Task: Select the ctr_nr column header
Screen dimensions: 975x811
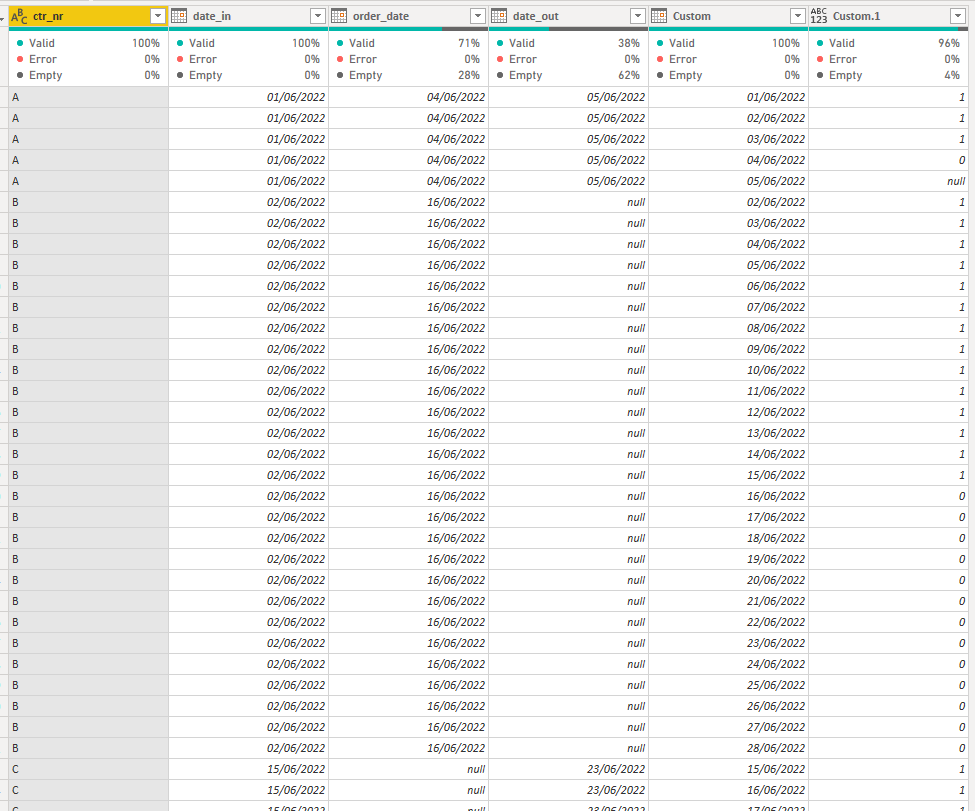Action: pyautogui.click(x=88, y=16)
